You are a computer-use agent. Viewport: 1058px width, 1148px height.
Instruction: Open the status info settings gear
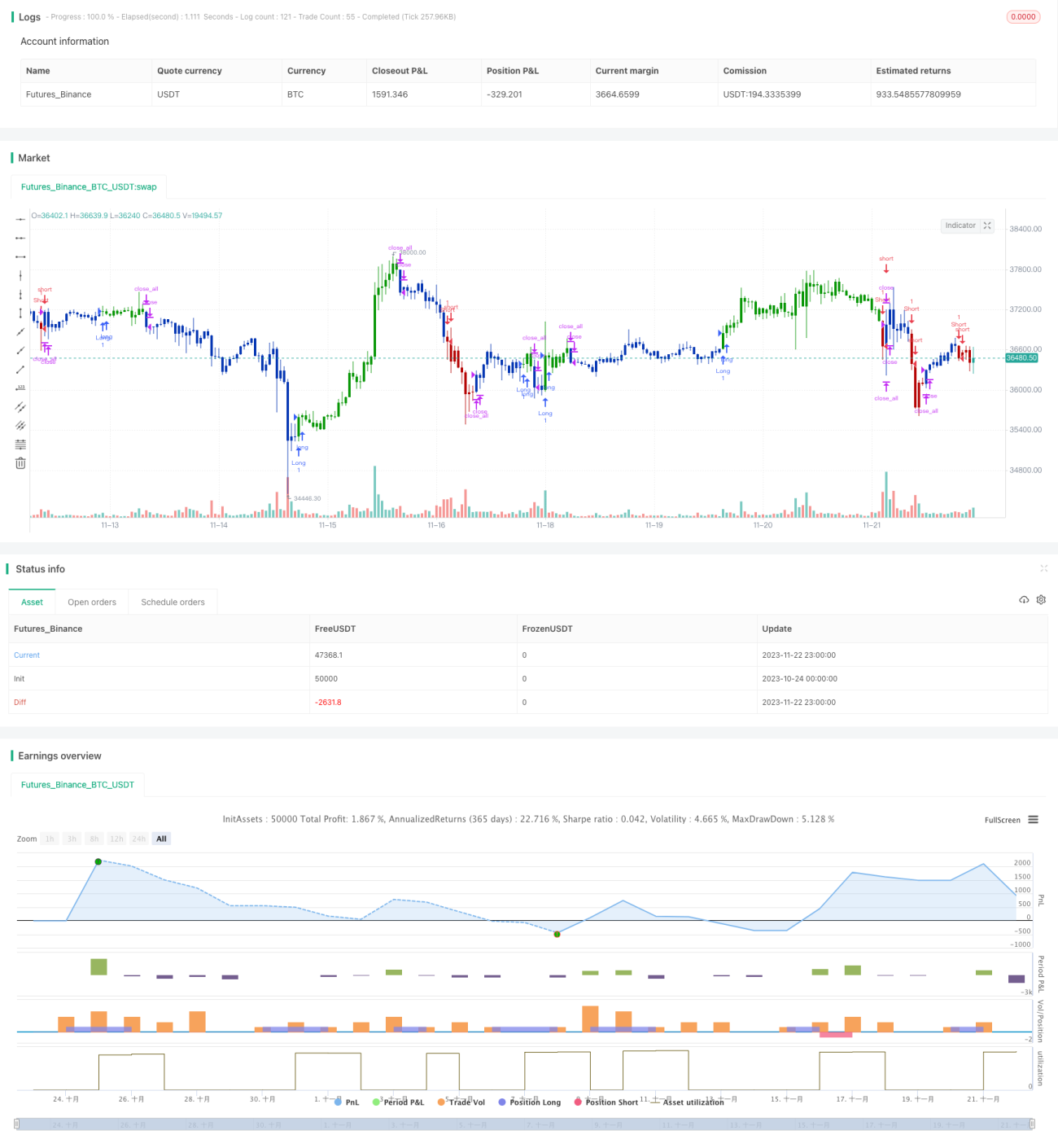click(x=1041, y=600)
